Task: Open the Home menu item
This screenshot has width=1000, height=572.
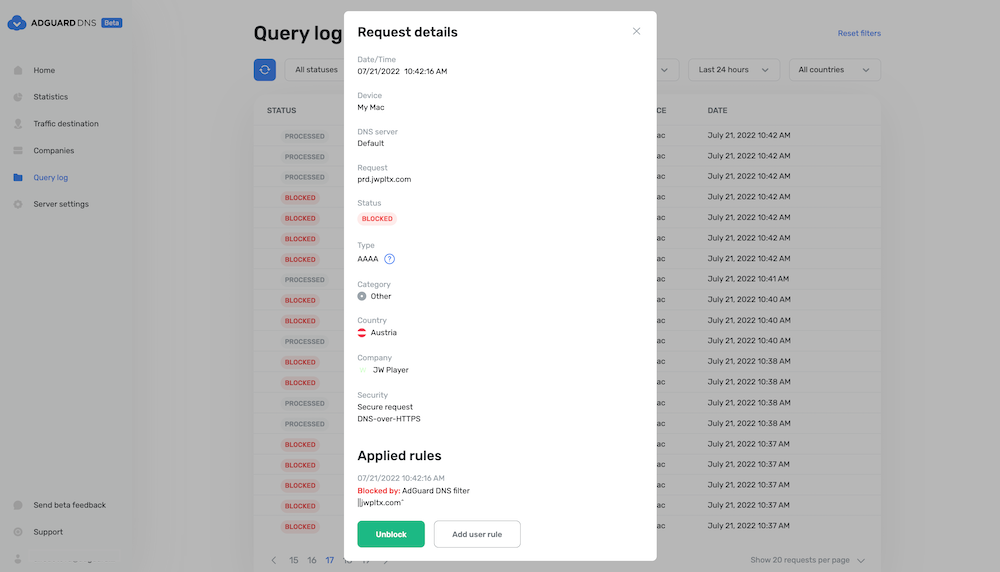Action: tap(44, 70)
